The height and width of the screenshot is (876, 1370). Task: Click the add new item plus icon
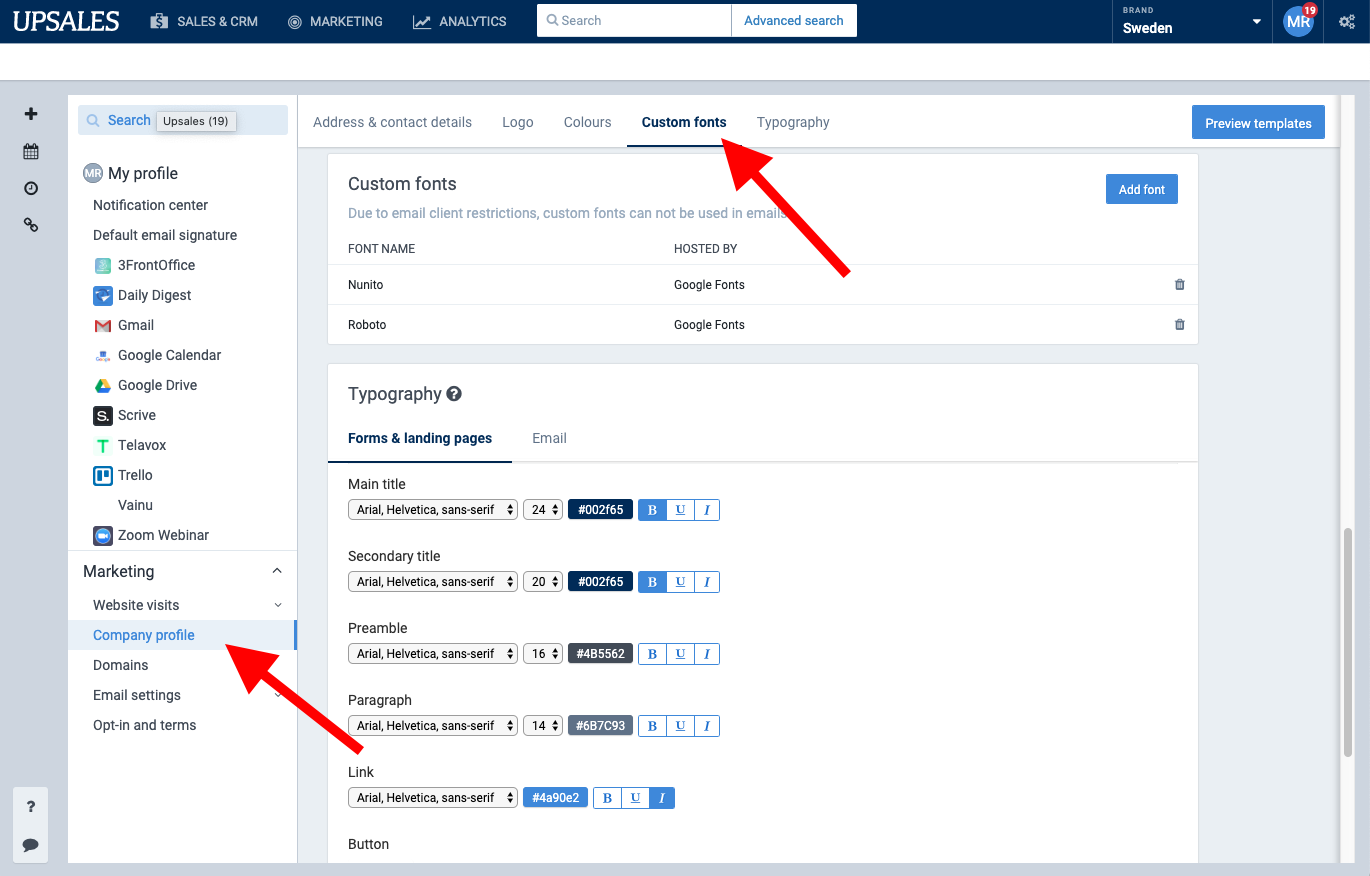(30, 113)
